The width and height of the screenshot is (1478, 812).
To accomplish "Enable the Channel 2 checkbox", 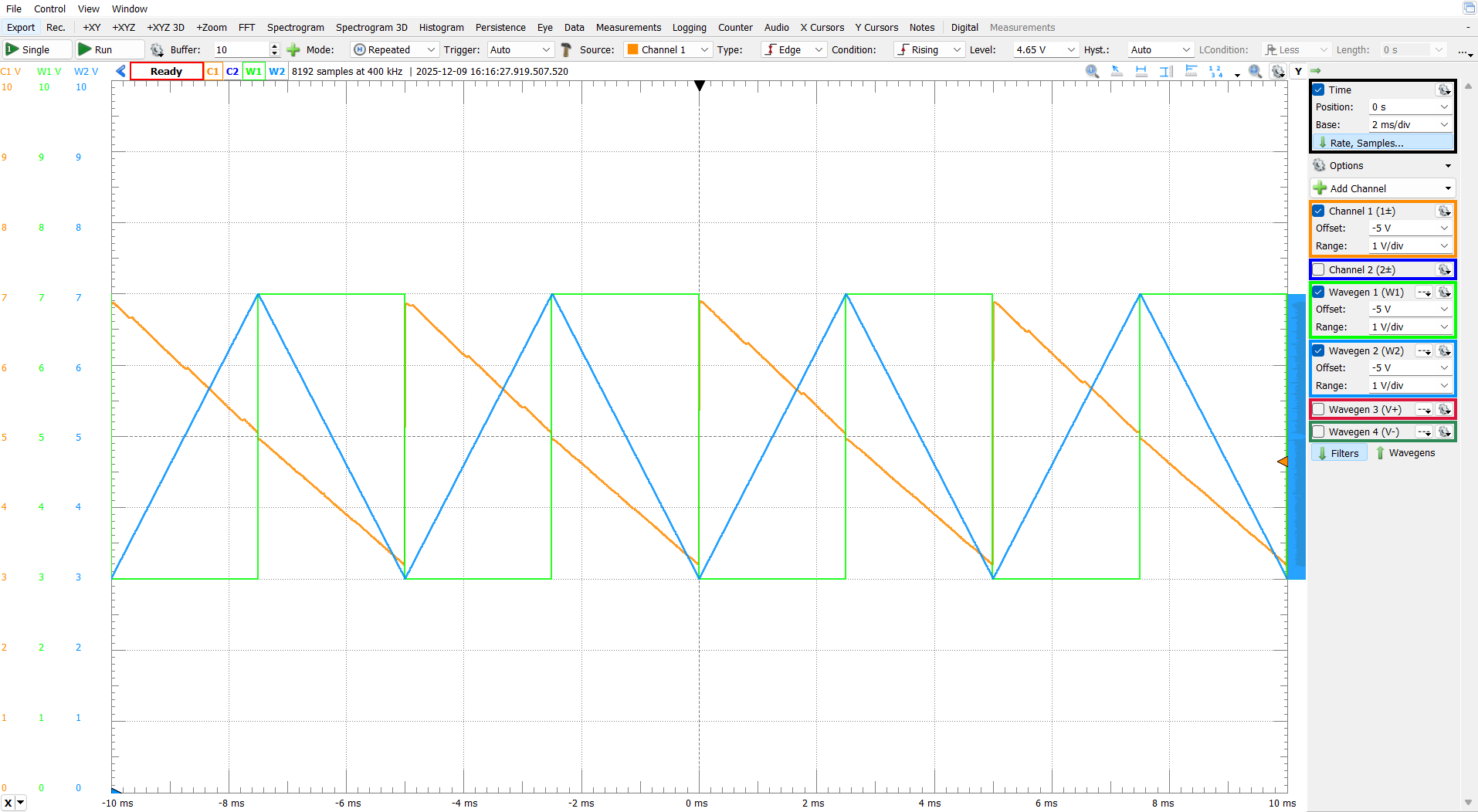I will (1319, 270).
